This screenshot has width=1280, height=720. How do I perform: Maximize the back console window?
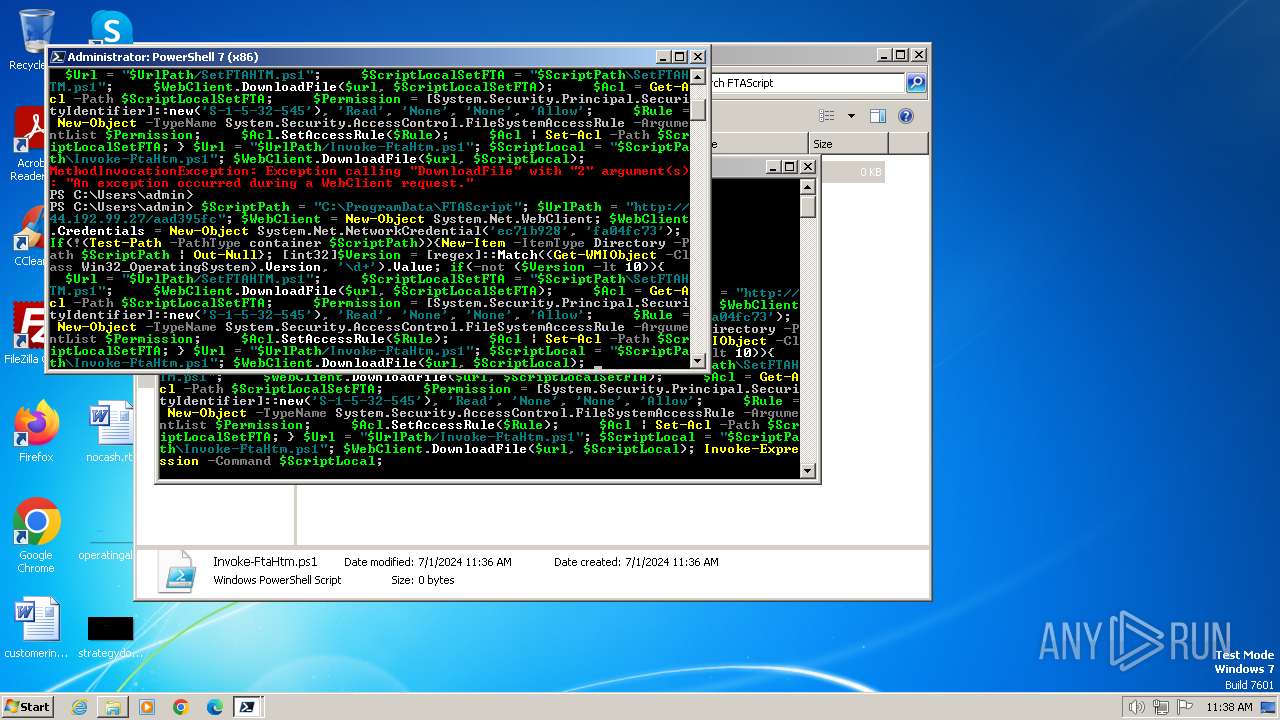click(x=790, y=167)
